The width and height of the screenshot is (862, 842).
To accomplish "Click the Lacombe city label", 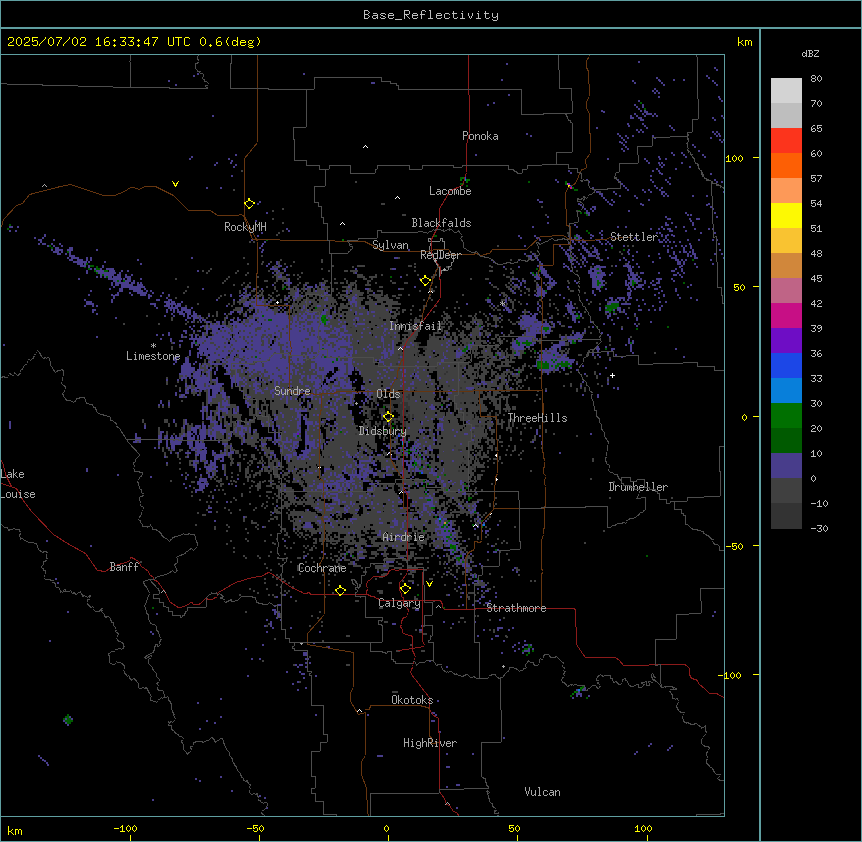I will coord(450,191).
